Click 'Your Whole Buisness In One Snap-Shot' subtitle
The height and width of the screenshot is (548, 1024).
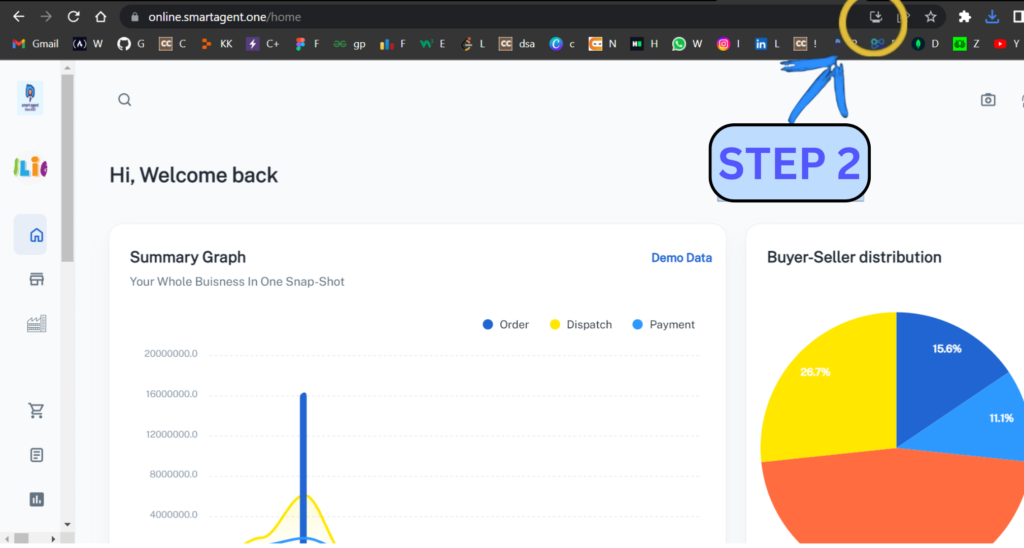(x=236, y=282)
